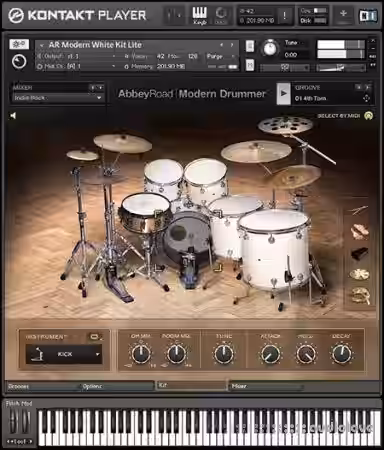Image resolution: width=384 pixels, height=450 pixels.
Task: Click next mixer preset arrow
Action: [100, 87]
